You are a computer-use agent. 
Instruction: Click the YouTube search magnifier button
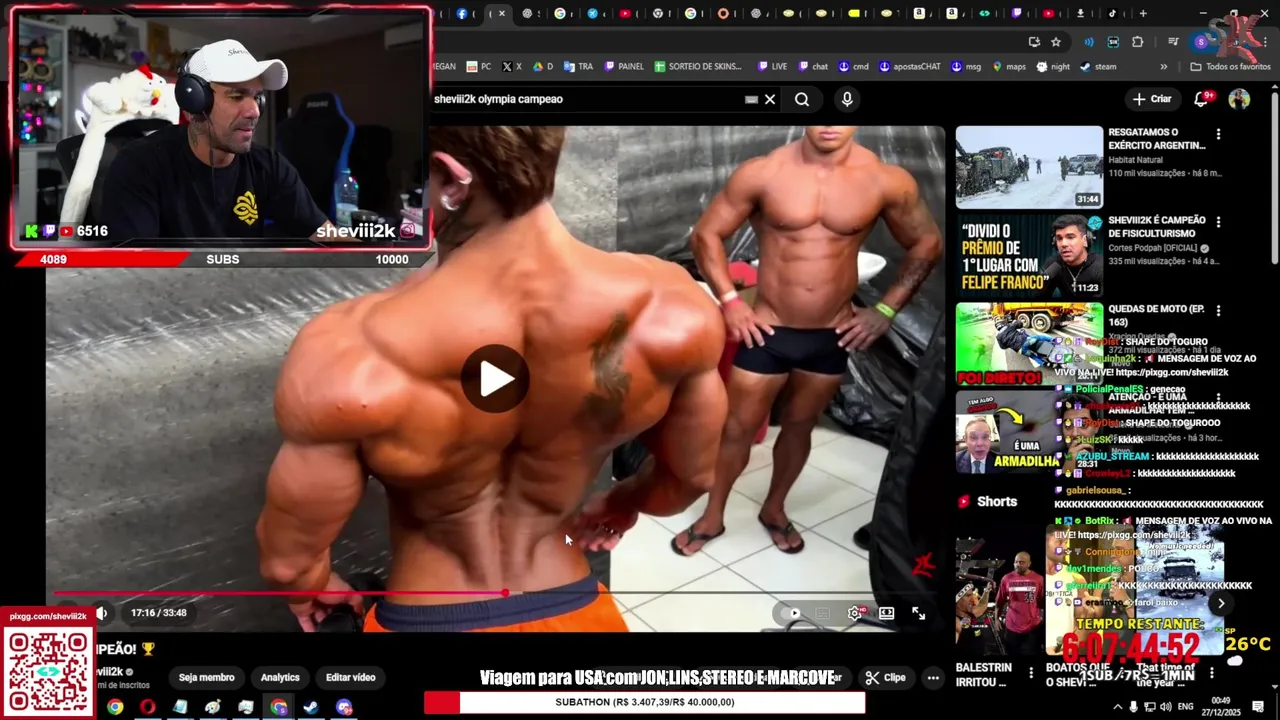pos(802,99)
